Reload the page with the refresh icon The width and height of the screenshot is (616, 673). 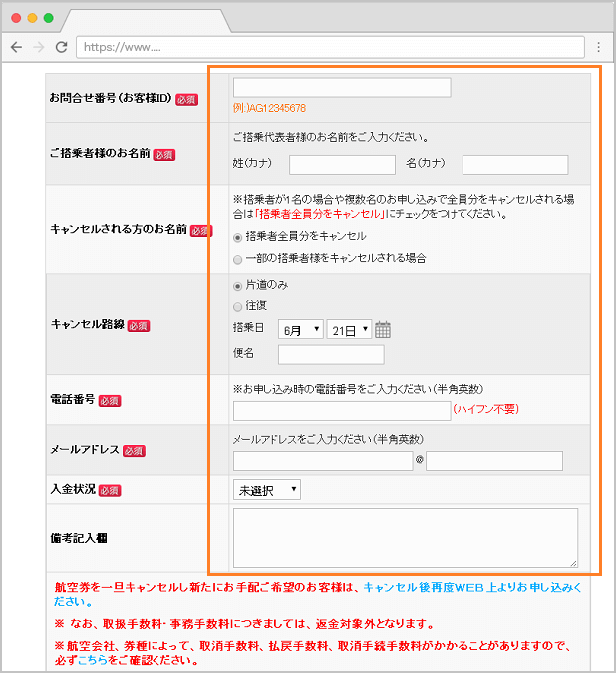(61, 47)
